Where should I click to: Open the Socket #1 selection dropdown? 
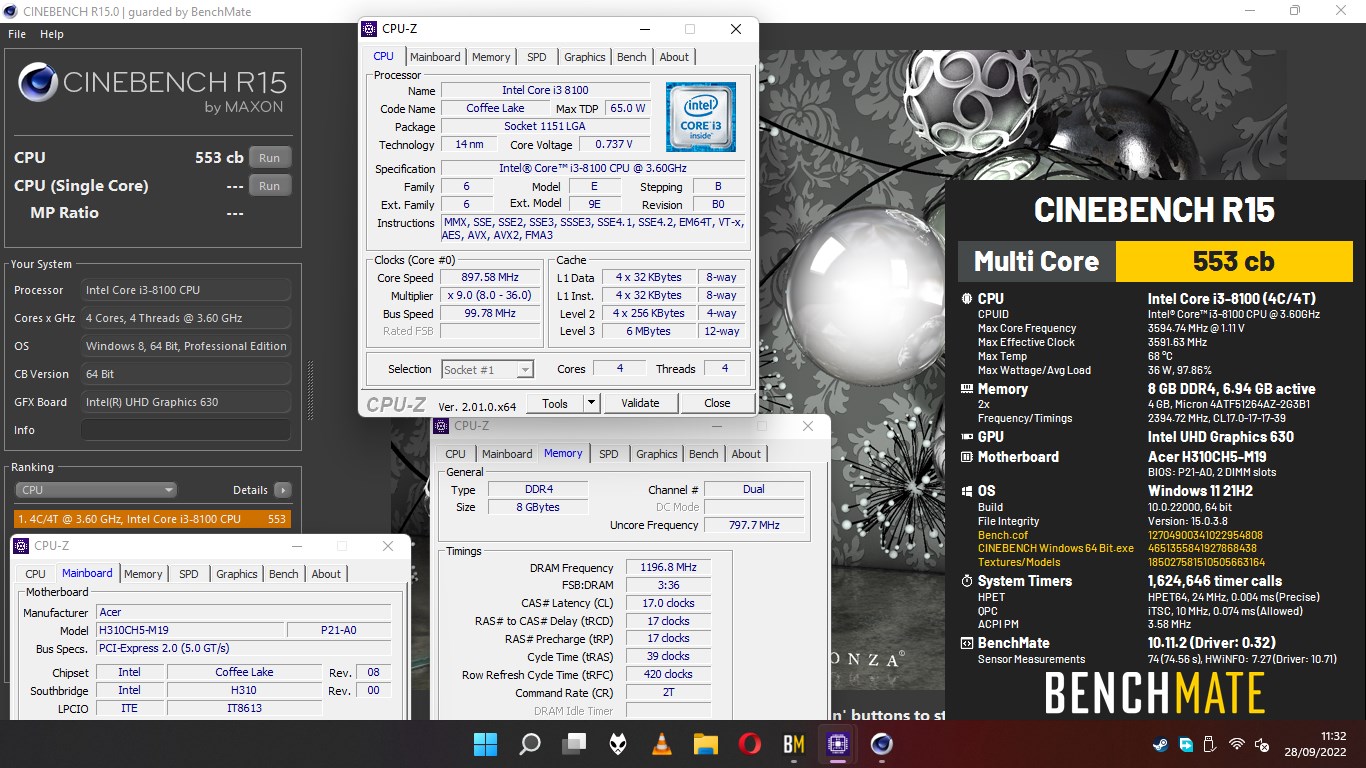(x=488, y=369)
